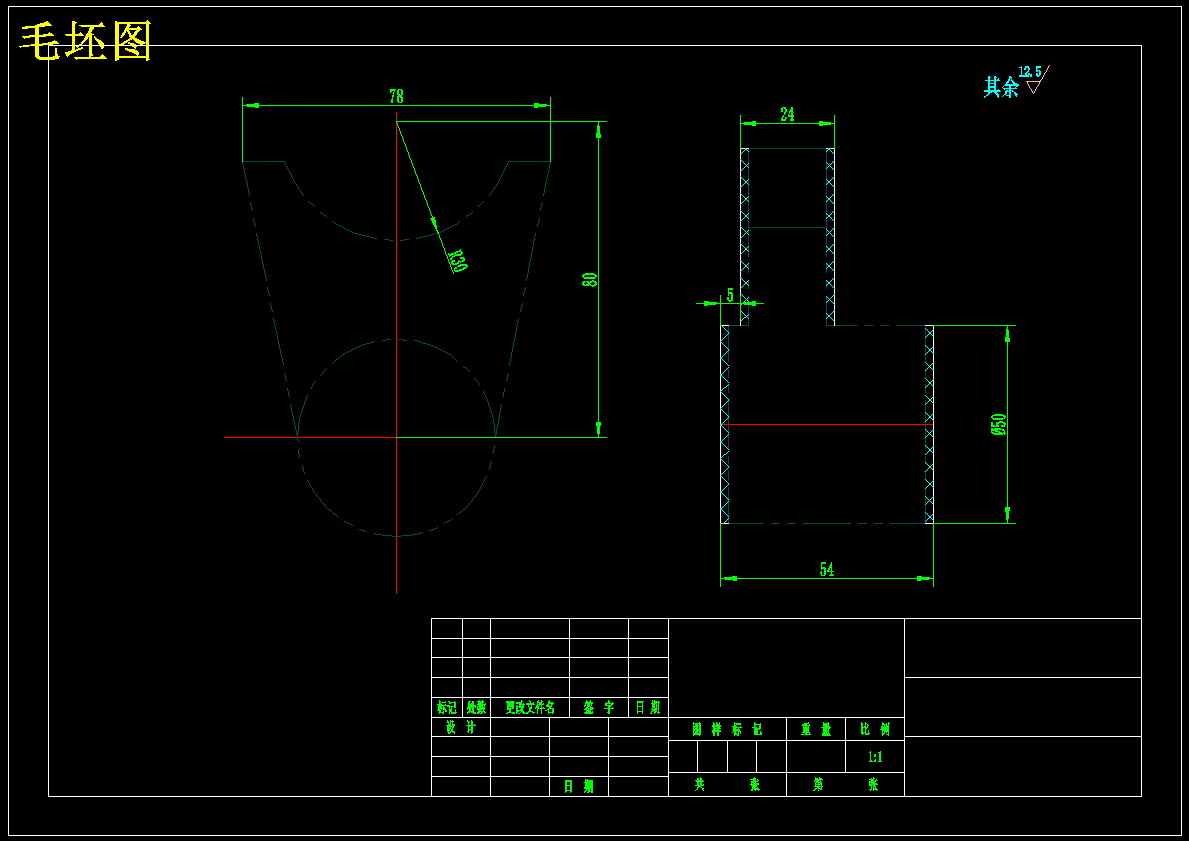1189x841 pixels.
Task: Select the 共 character in sheet count
Action: coord(699,785)
